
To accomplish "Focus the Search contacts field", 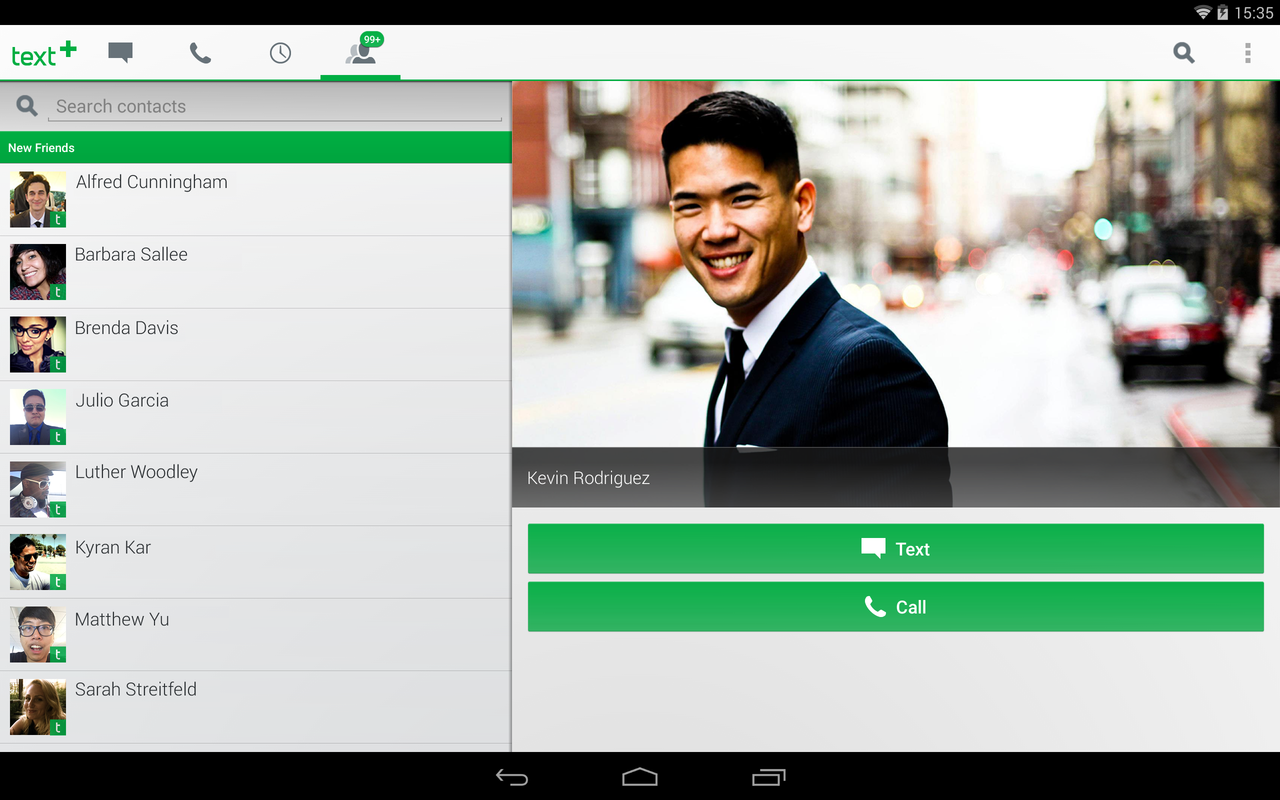I will point(275,106).
